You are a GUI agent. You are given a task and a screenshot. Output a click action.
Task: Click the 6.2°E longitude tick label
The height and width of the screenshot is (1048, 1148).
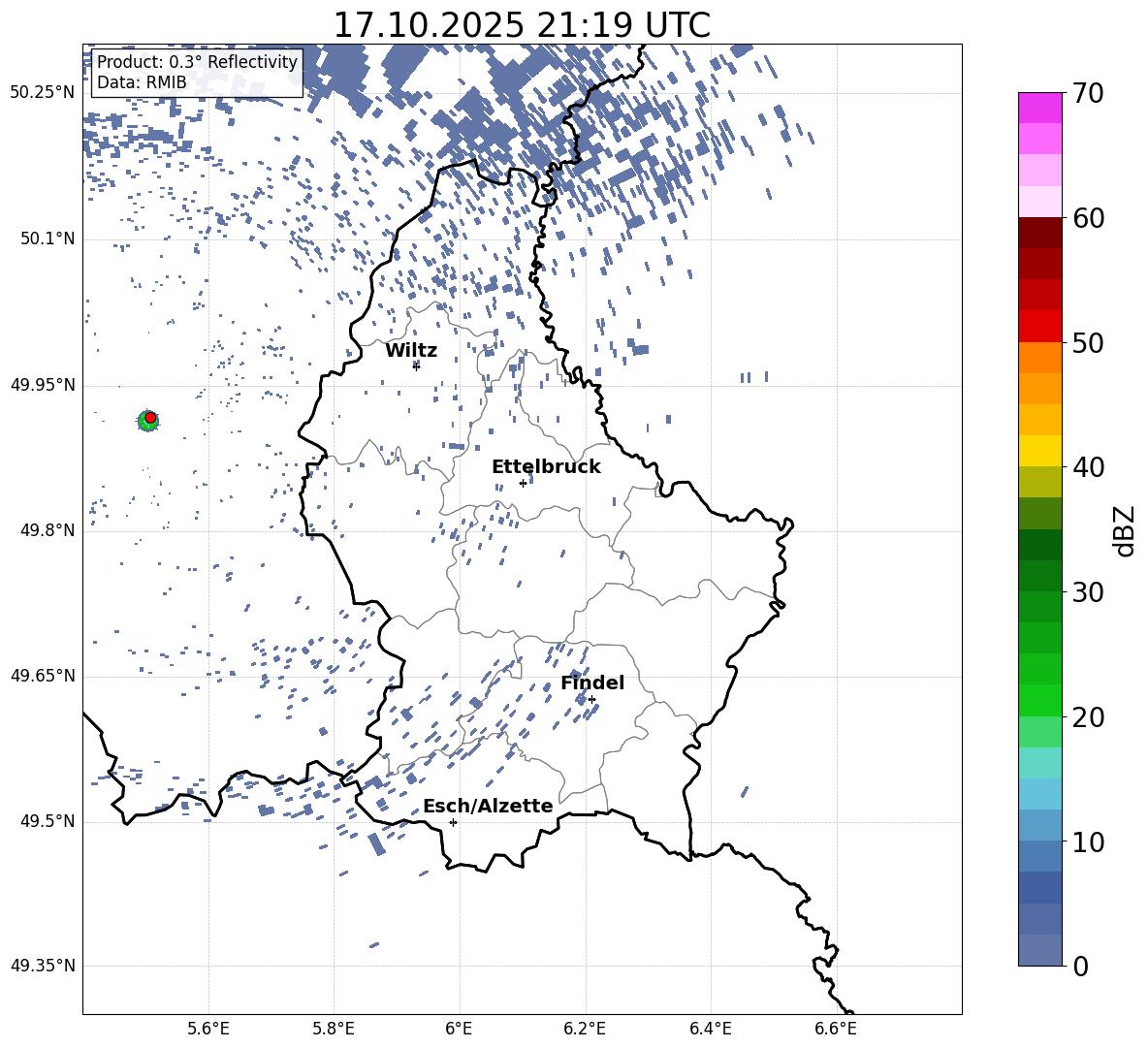585,1030
